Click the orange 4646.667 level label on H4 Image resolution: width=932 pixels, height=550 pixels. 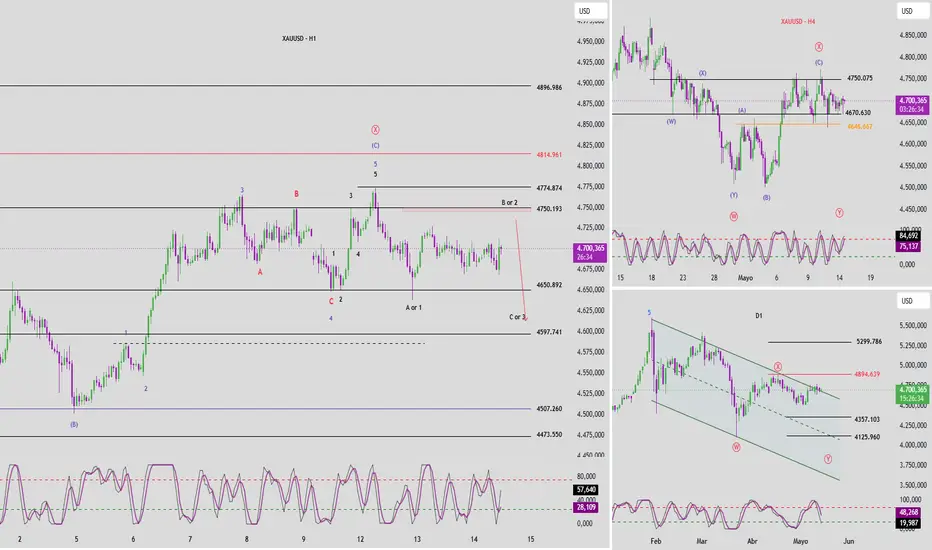860,126
